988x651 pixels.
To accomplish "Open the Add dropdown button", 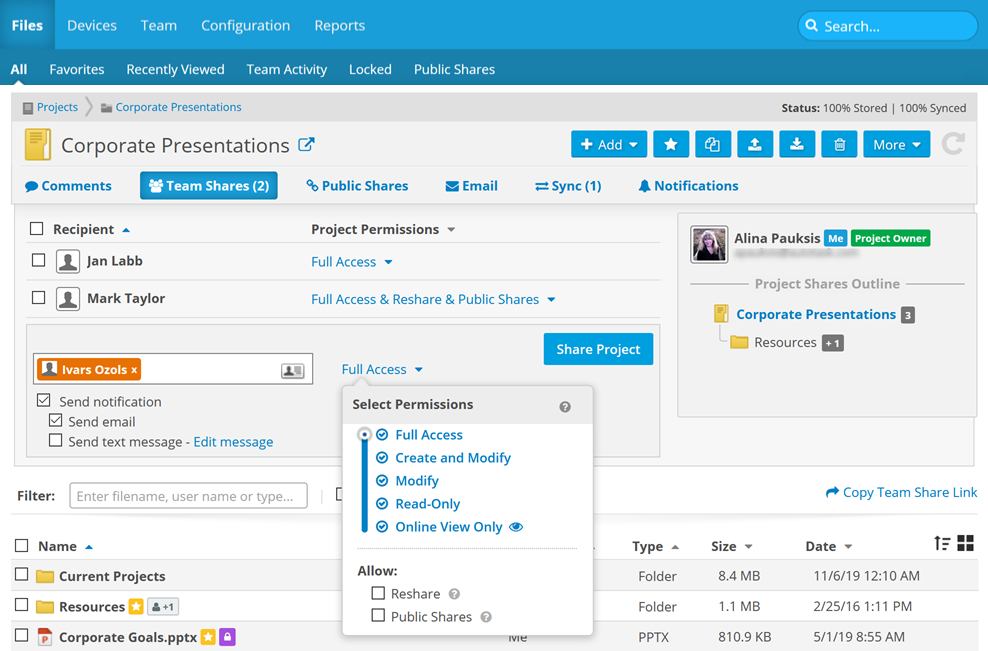I will 609,145.
